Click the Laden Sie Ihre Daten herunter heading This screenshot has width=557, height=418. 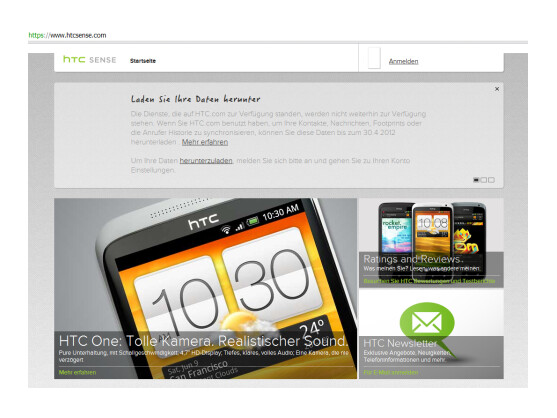coord(195,99)
